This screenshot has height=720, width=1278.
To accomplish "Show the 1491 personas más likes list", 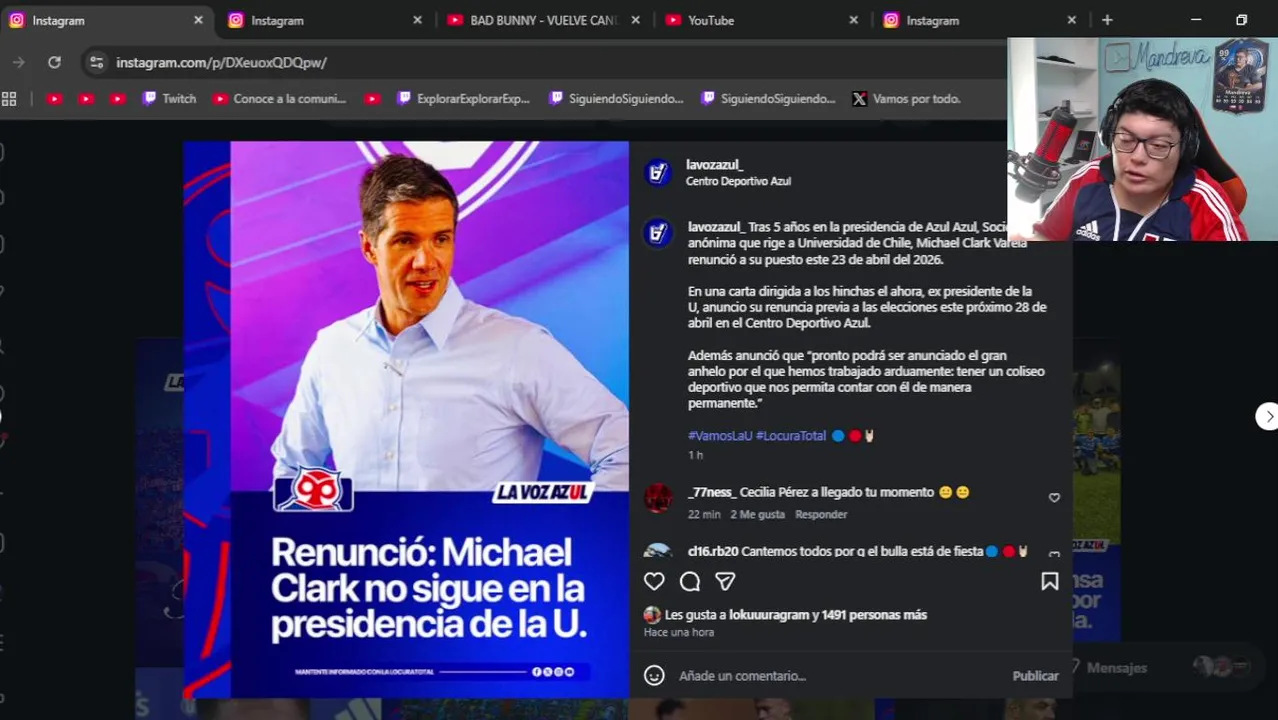I will tap(874, 615).
